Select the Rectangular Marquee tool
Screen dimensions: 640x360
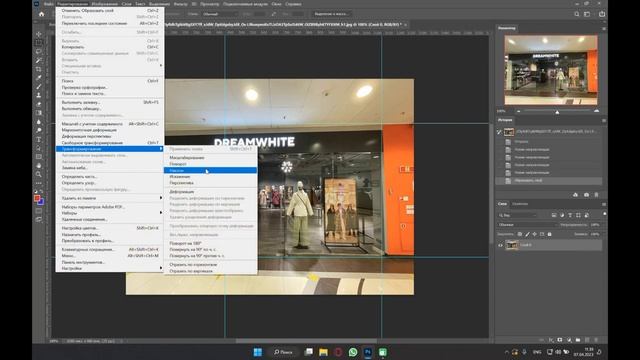[x=39, y=43]
